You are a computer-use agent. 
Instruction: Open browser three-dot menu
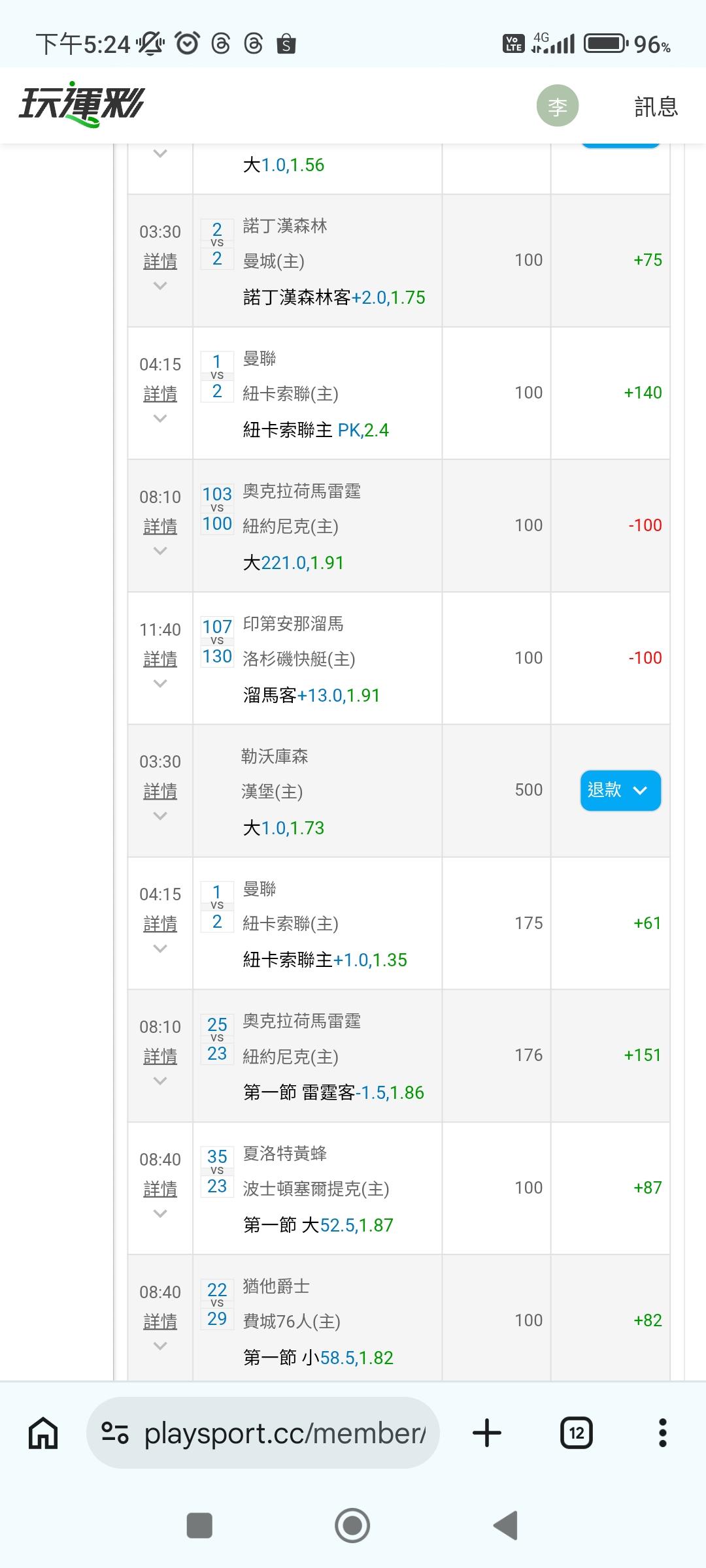(662, 1433)
